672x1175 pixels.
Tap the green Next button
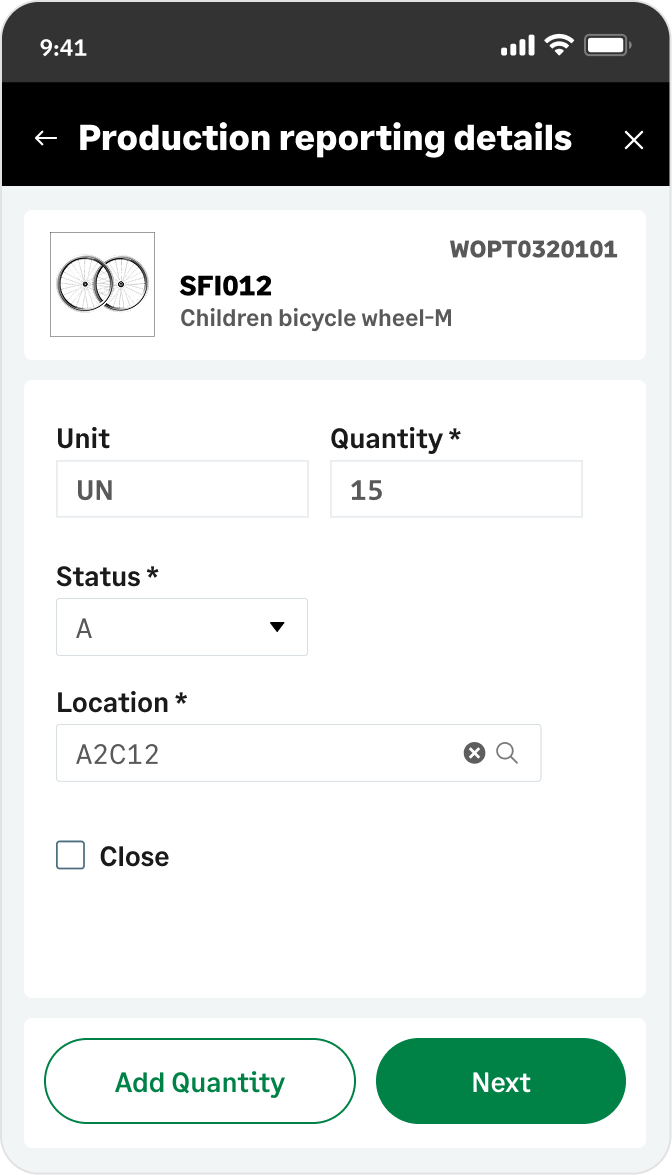(x=500, y=1081)
